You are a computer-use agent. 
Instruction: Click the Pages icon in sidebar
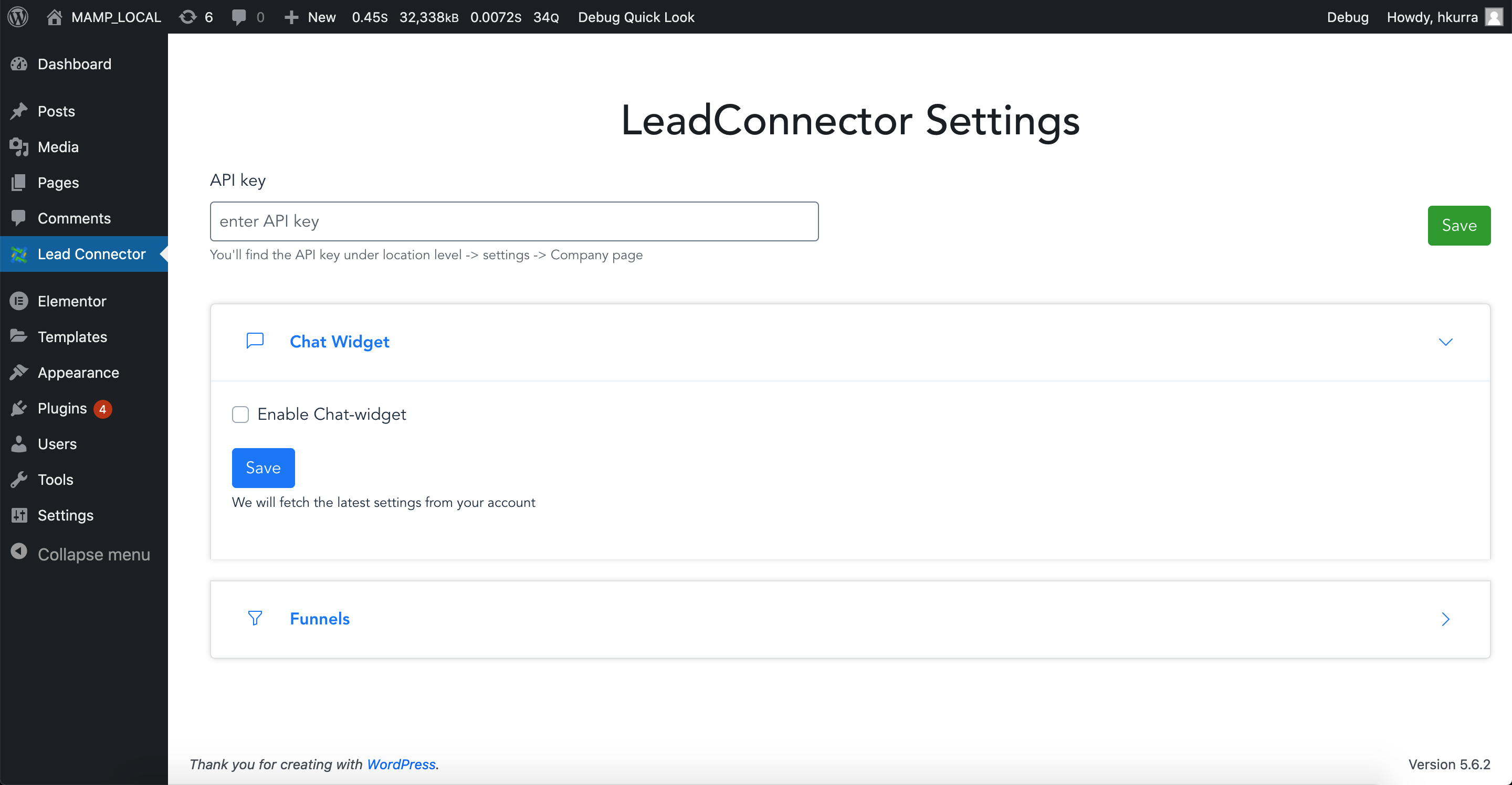point(19,183)
